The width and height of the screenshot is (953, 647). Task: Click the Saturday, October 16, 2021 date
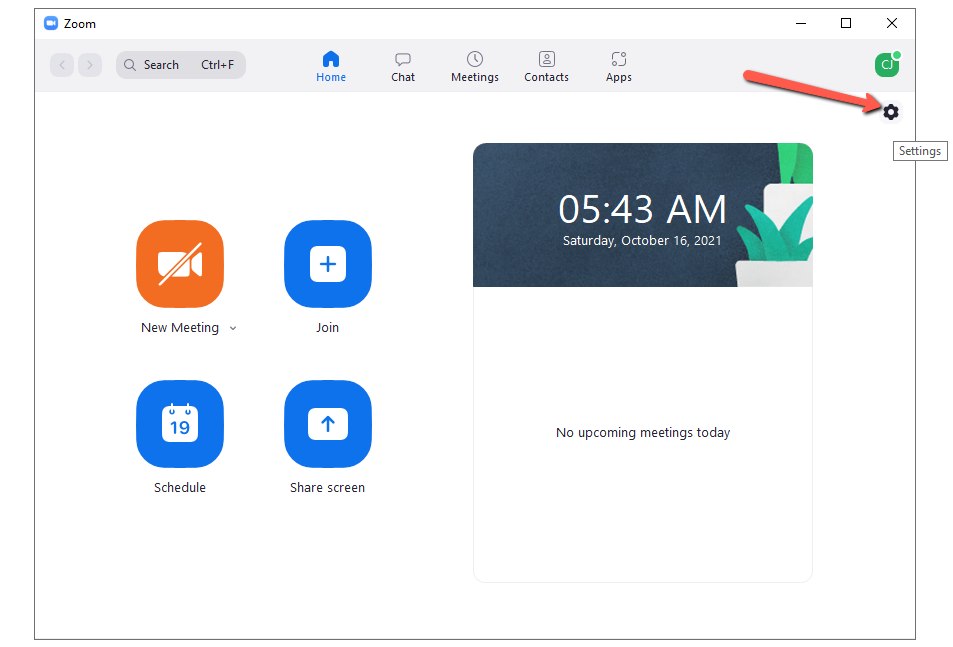pos(642,241)
